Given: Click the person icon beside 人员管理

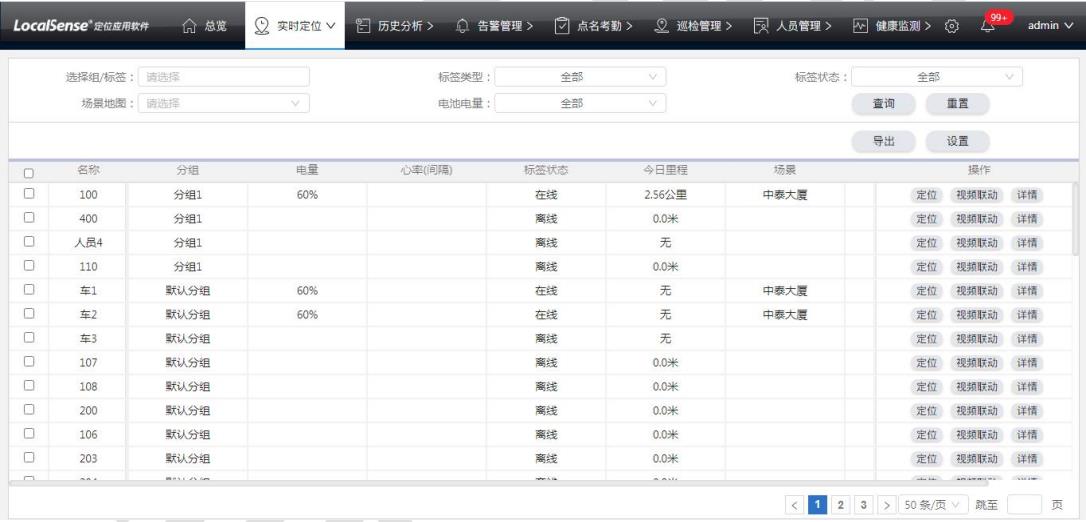Looking at the screenshot, I should pos(761,23).
